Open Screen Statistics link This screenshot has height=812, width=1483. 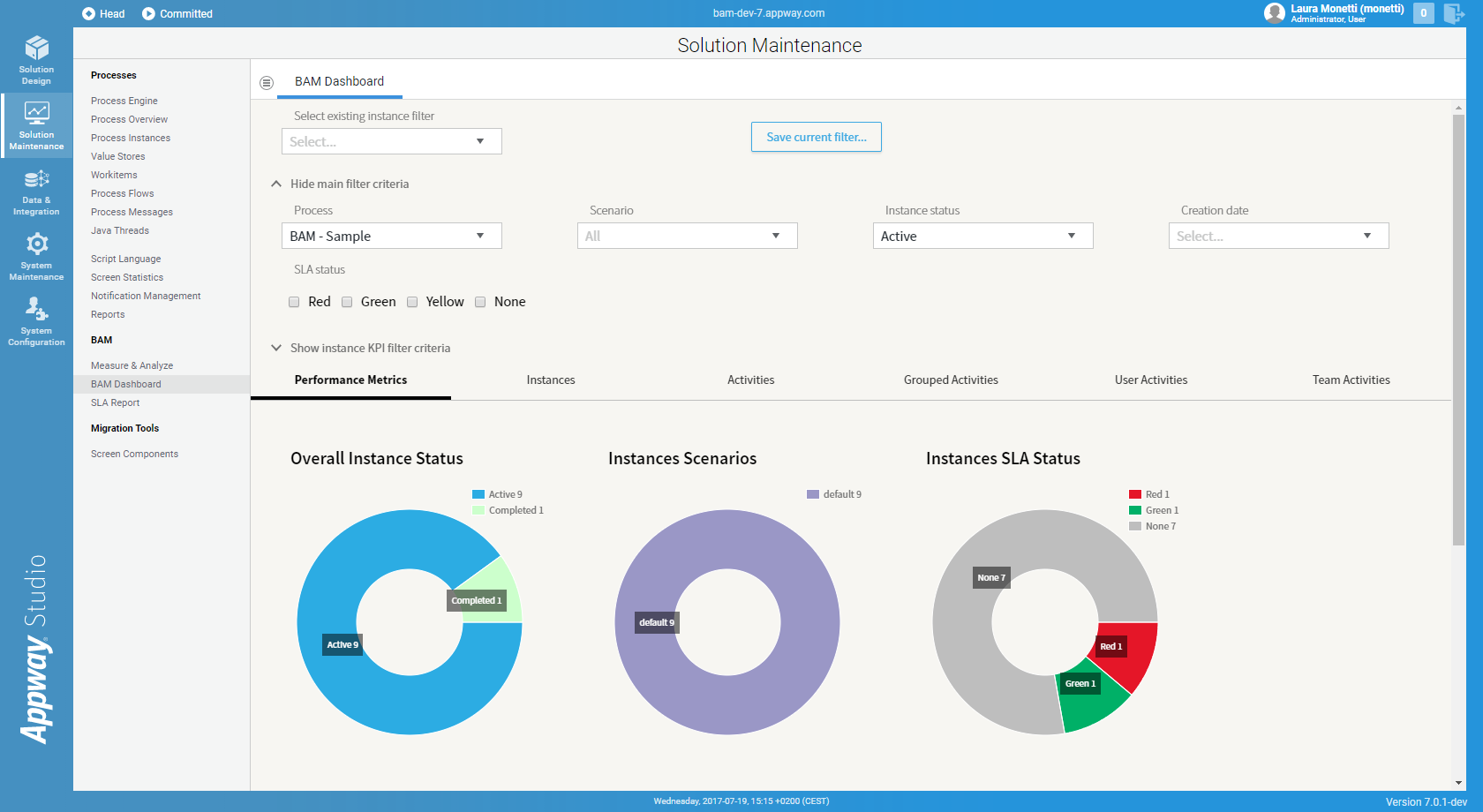127,277
